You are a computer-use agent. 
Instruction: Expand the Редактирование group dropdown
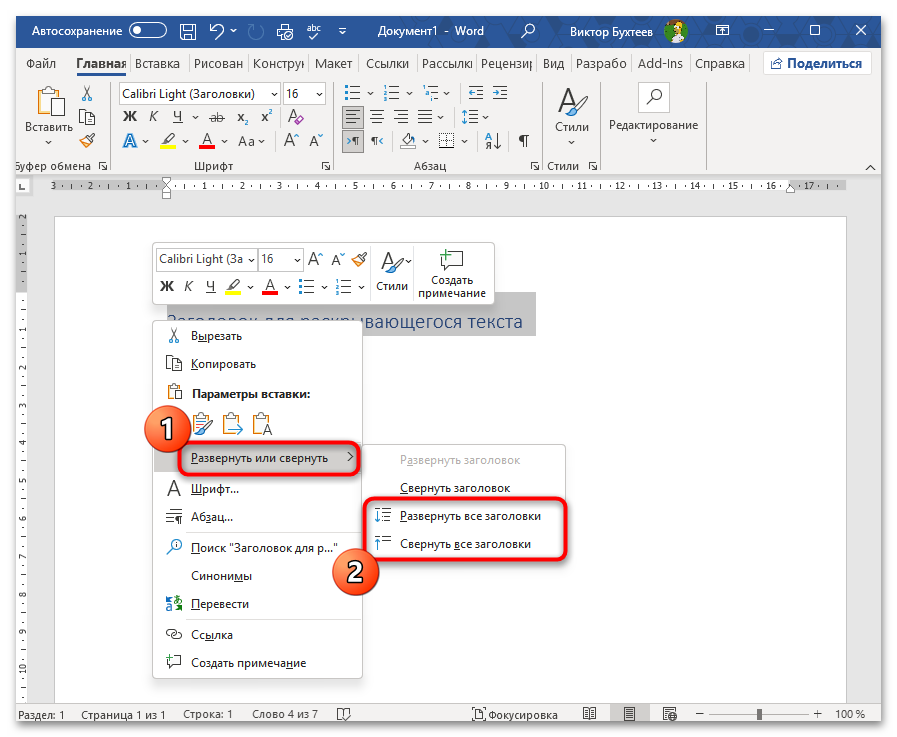[653, 140]
